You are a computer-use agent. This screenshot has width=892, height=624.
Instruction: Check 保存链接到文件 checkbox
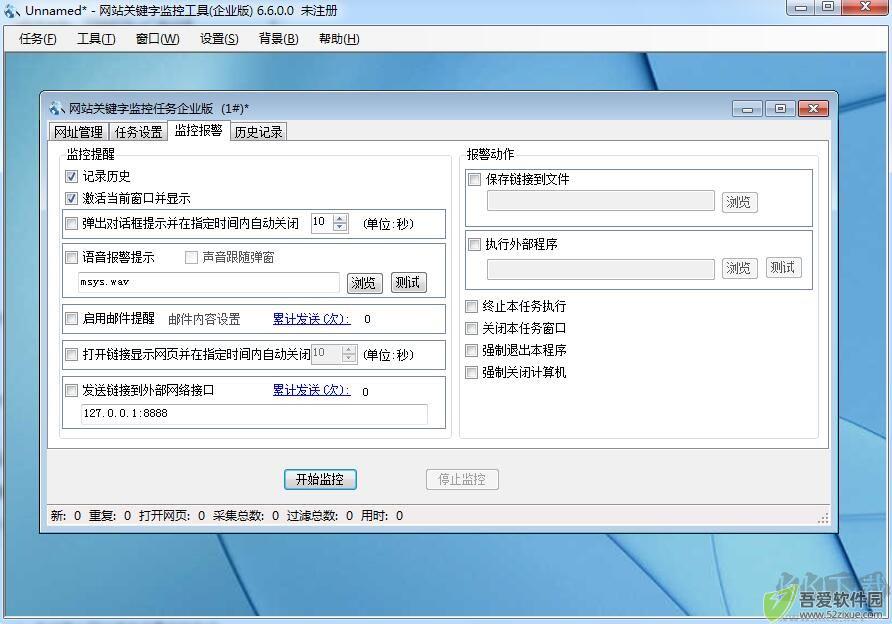(x=474, y=180)
